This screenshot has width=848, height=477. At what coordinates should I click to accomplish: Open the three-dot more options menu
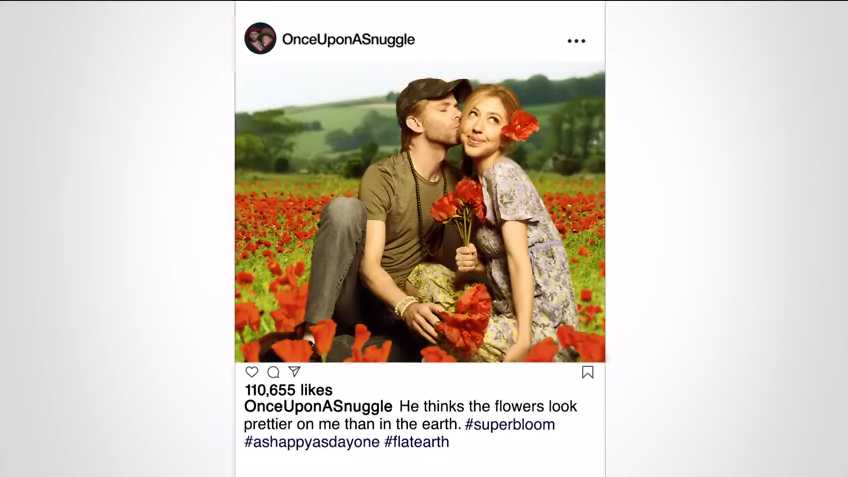(x=576, y=41)
